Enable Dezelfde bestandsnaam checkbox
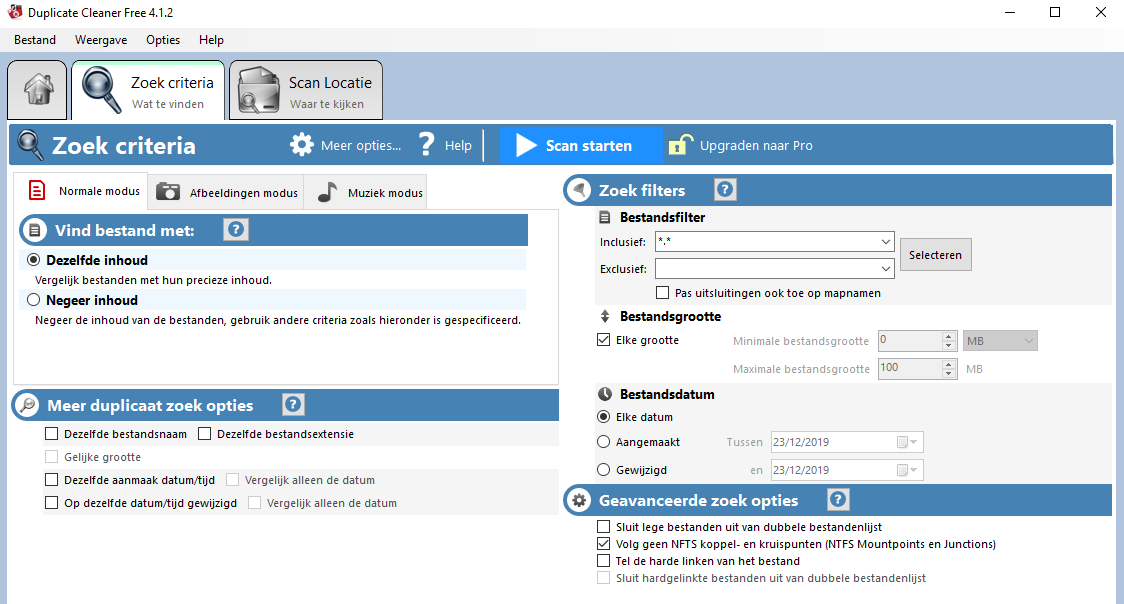1124x604 pixels. click(52, 433)
